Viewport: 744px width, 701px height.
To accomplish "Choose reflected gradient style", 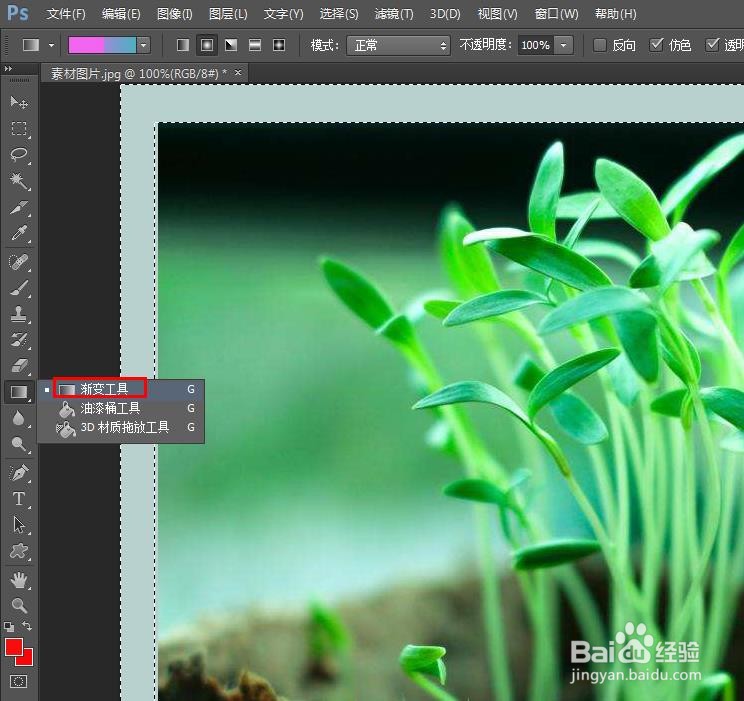I will (x=255, y=45).
